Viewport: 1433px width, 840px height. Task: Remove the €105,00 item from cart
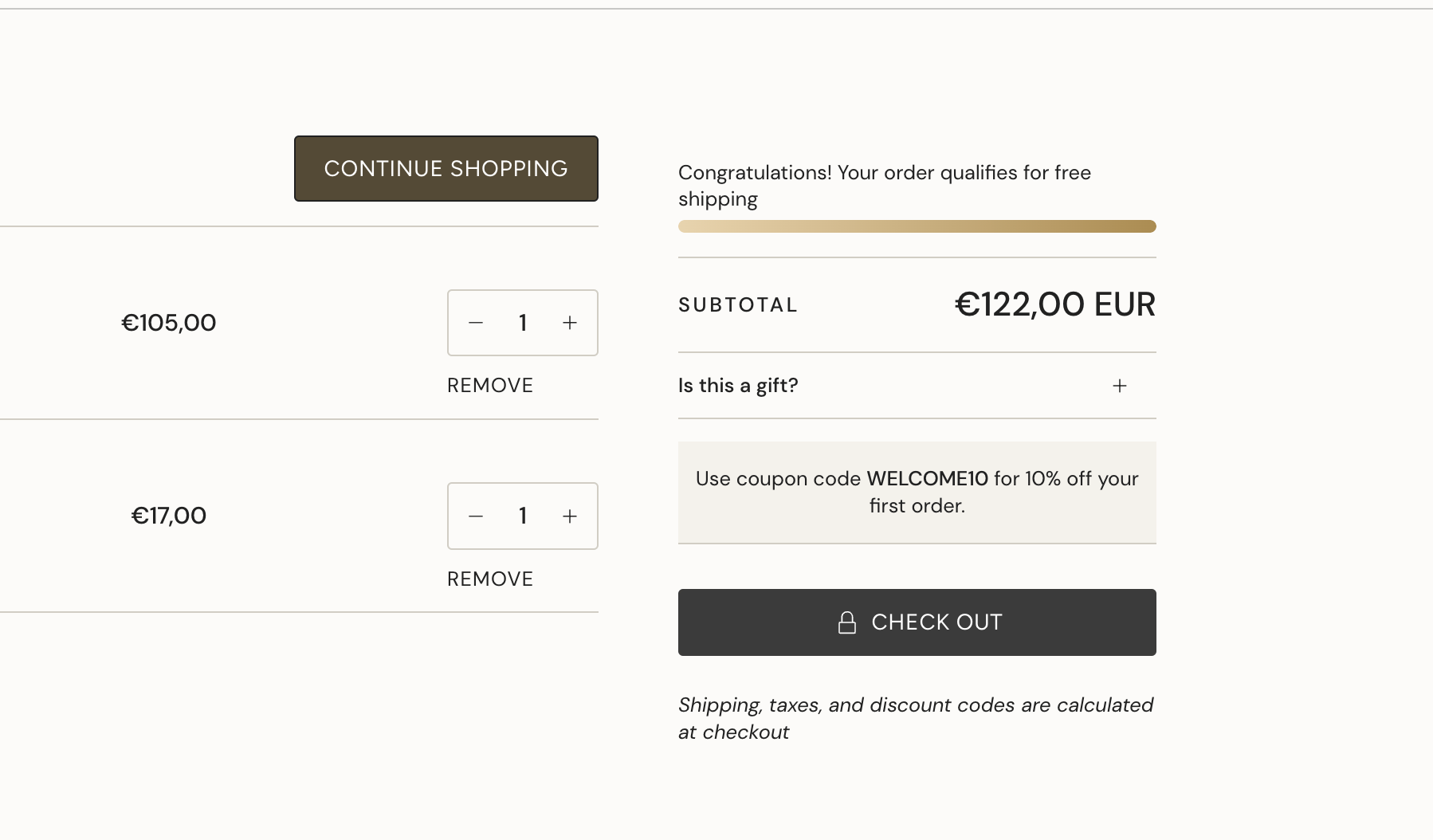(x=490, y=386)
